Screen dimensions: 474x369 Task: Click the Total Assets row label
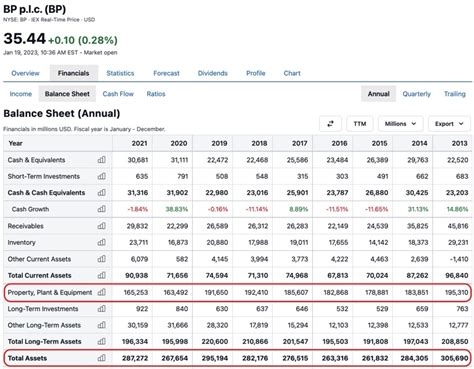click(27, 358)
